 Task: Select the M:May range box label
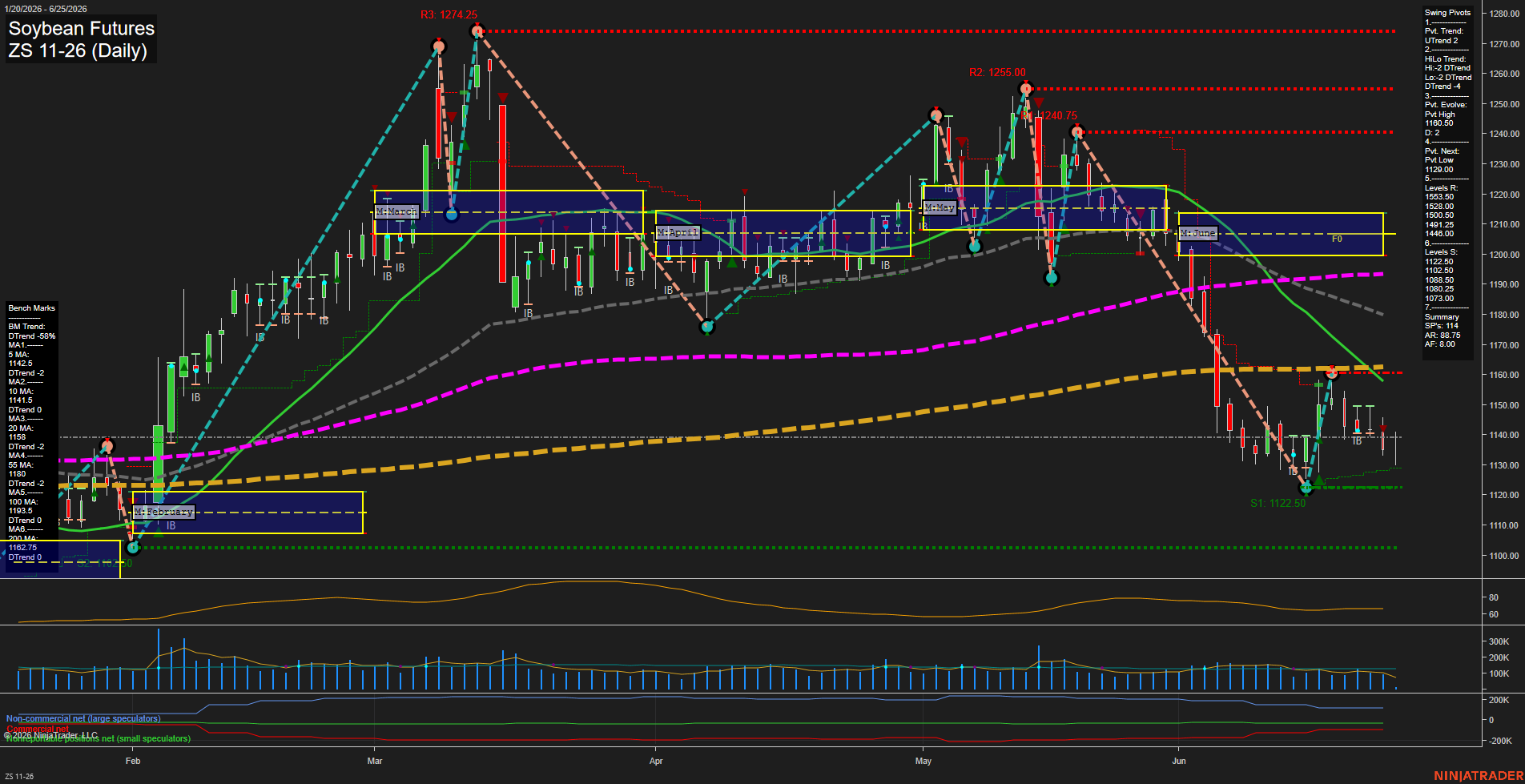[939, 207]
